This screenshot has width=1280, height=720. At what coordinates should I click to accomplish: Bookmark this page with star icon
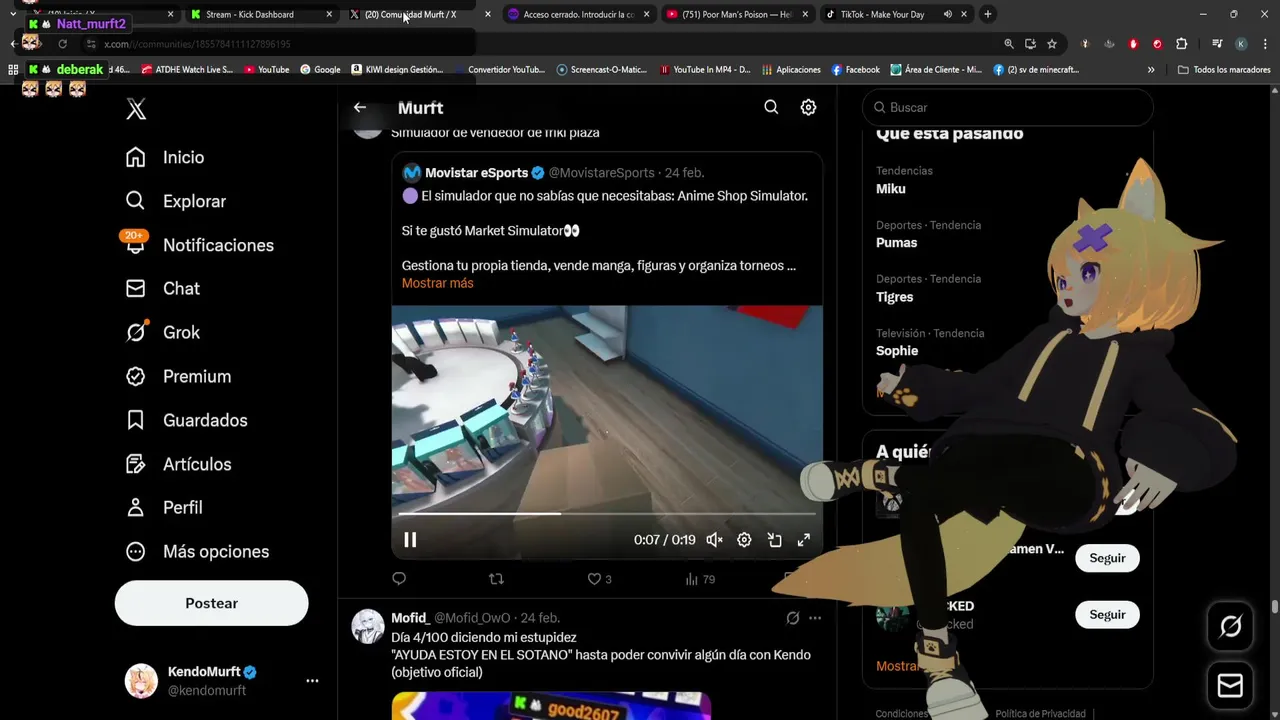(x=1052, y=44)
